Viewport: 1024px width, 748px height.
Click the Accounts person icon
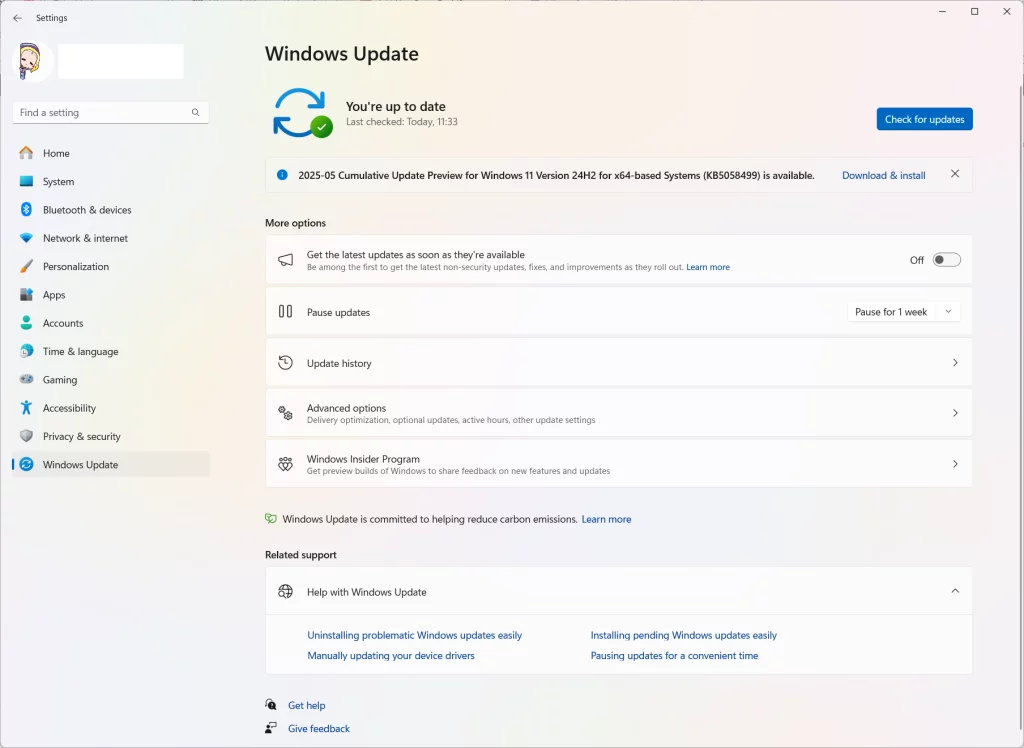(26, 323)
